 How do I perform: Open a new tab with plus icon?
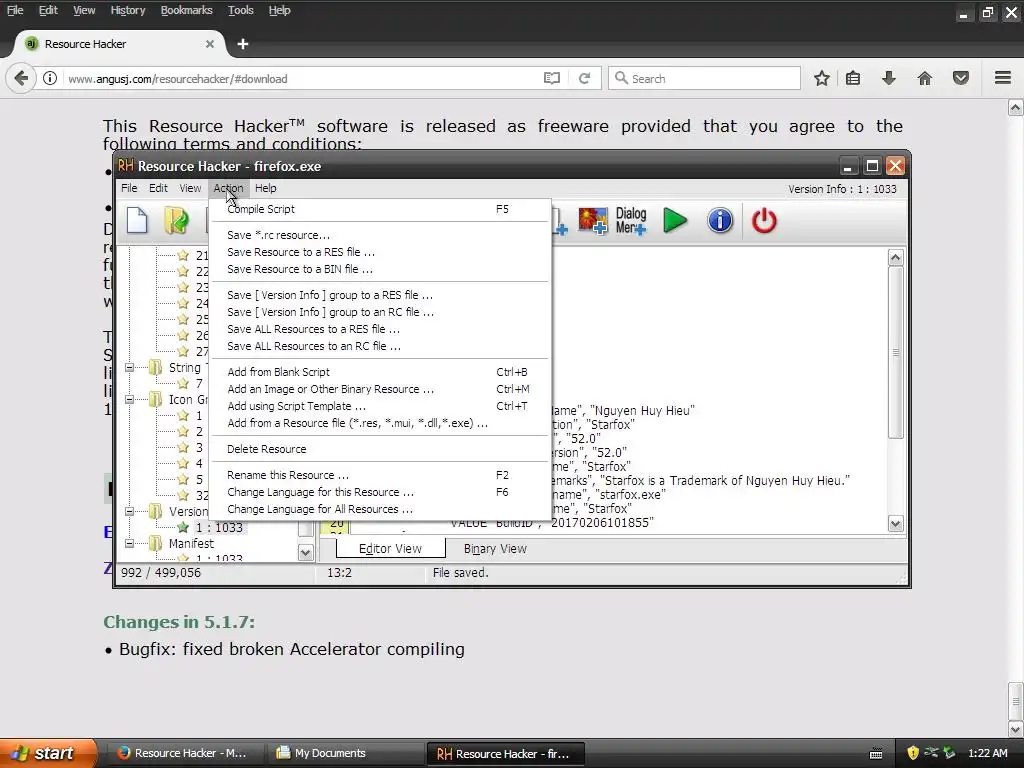coord(243,44)
